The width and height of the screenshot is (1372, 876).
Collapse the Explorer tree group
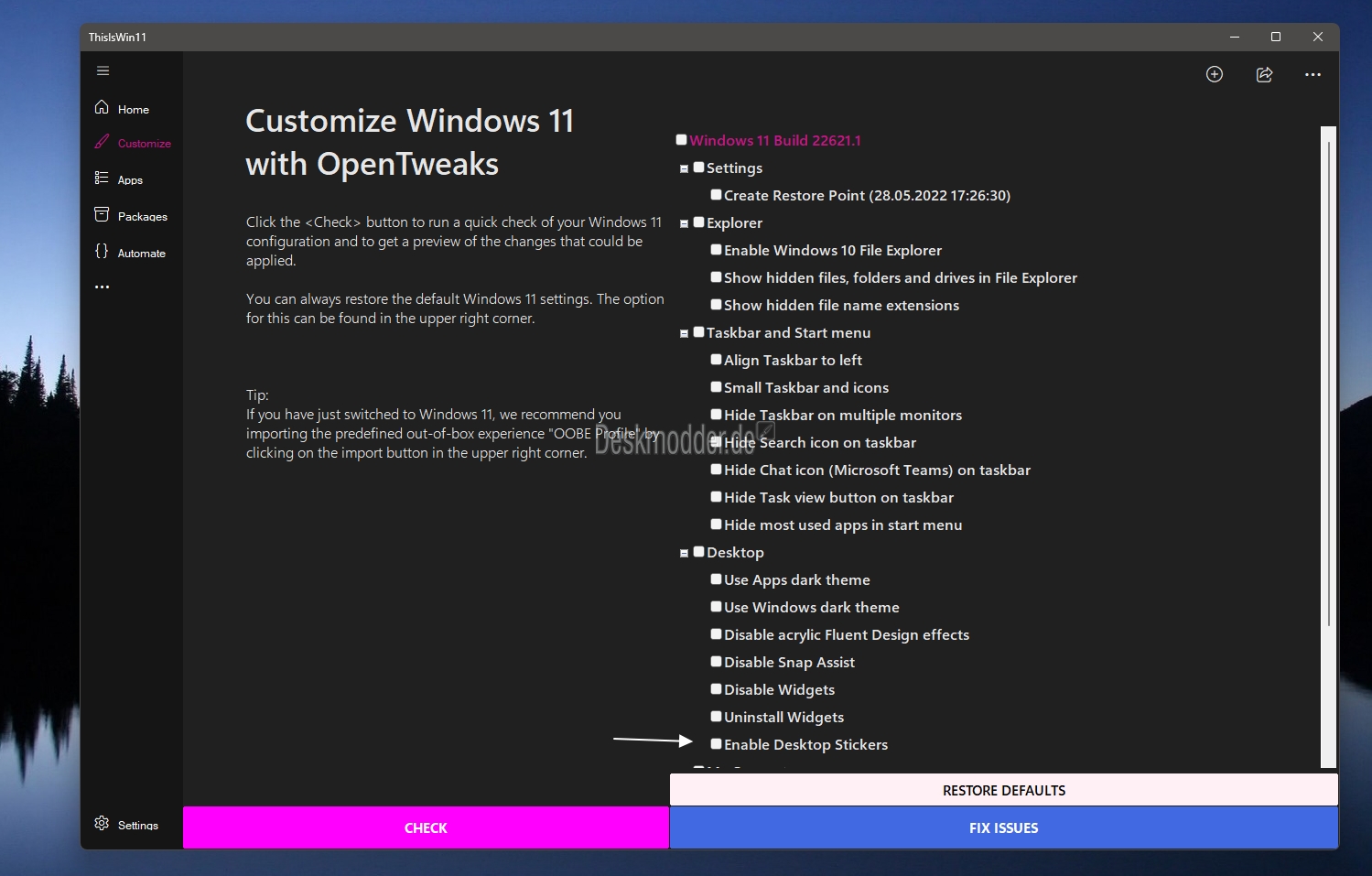(x=684, y=223)
